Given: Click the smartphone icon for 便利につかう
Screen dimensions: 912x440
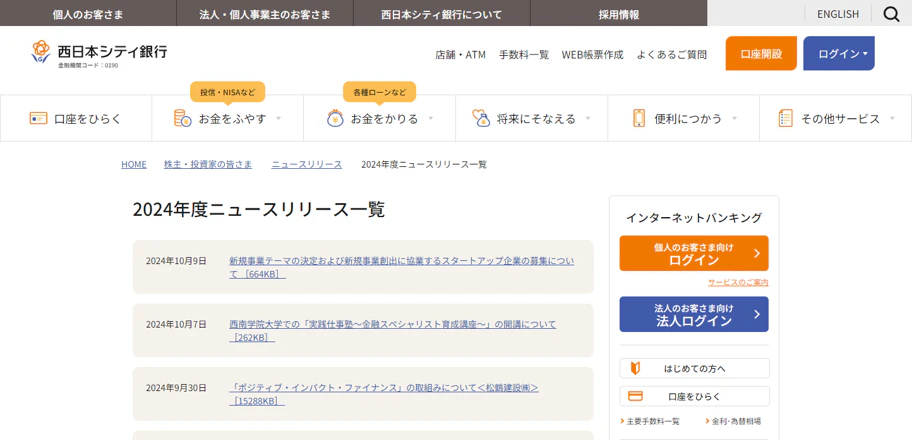Looking at the screenshot, I should point(639,118).
